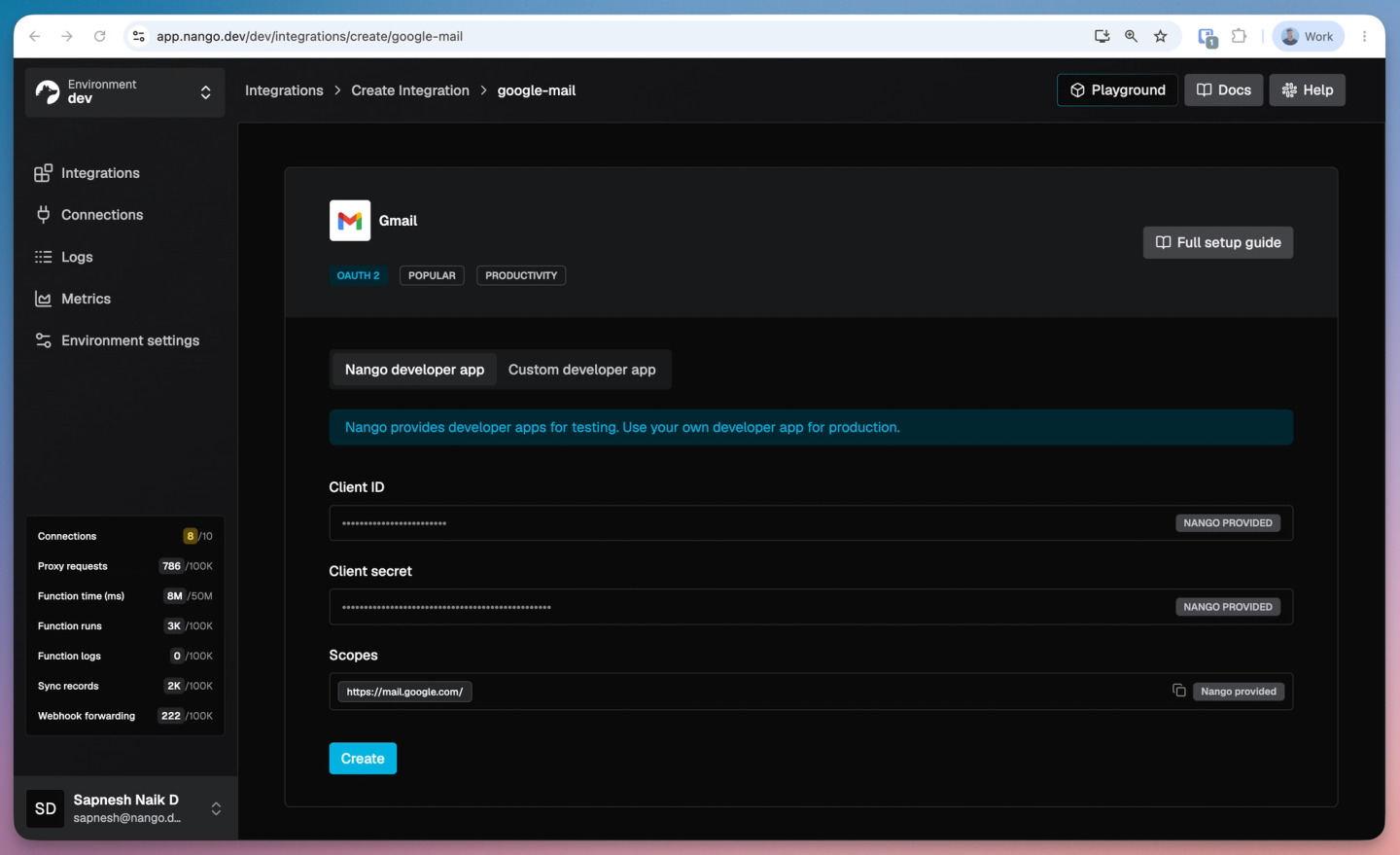Viewport: 1400px width, 855px height.
Task: Go back in browser history
Action: 35,36
